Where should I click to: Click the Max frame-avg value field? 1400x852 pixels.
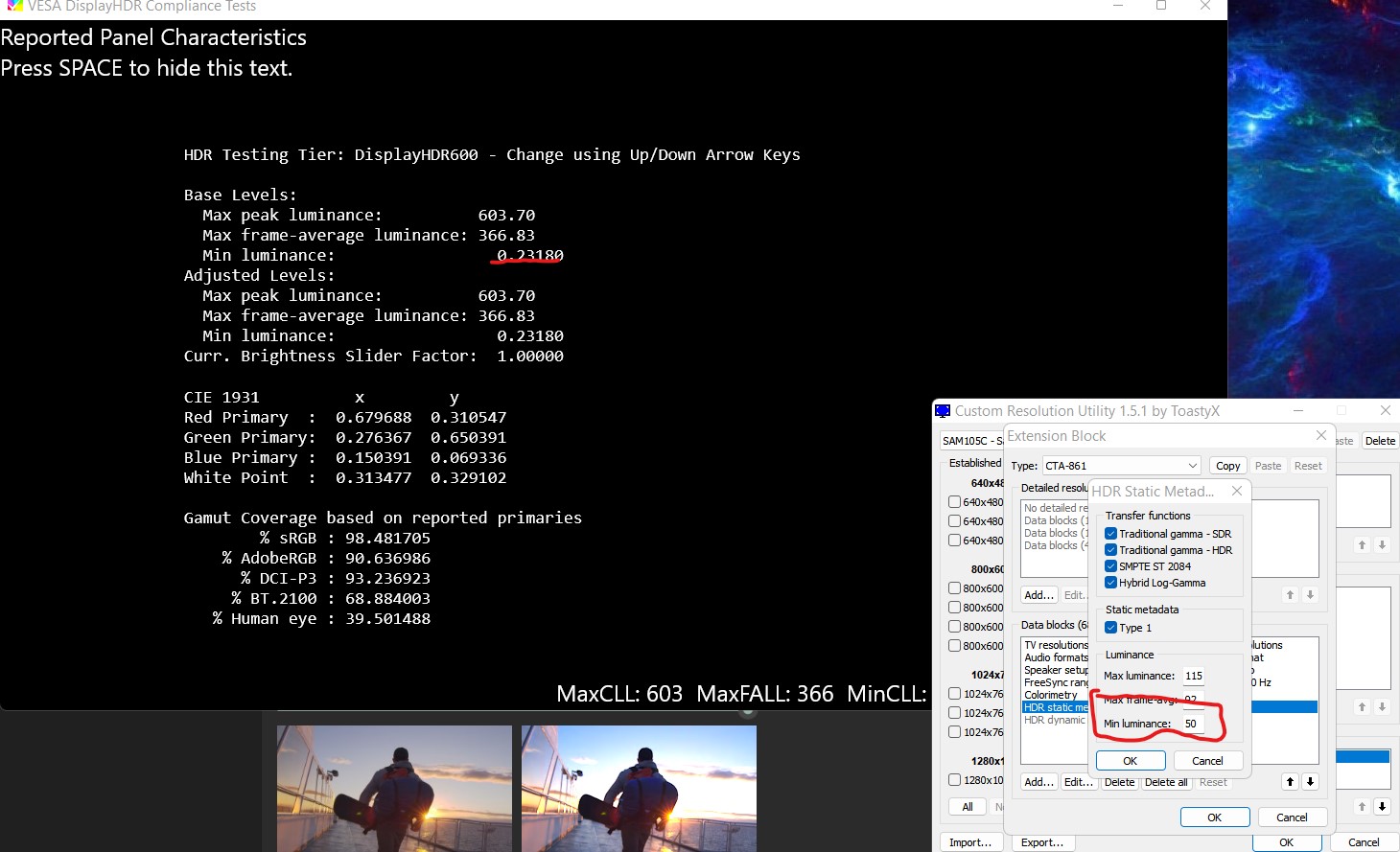pyautogui.click(x=1192, y=700)
